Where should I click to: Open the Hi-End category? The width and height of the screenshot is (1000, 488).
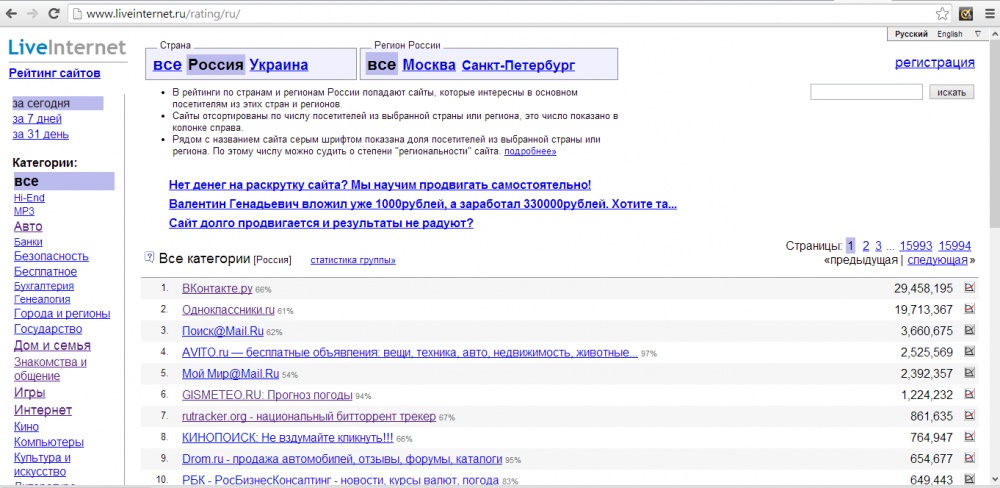point(29,198)
